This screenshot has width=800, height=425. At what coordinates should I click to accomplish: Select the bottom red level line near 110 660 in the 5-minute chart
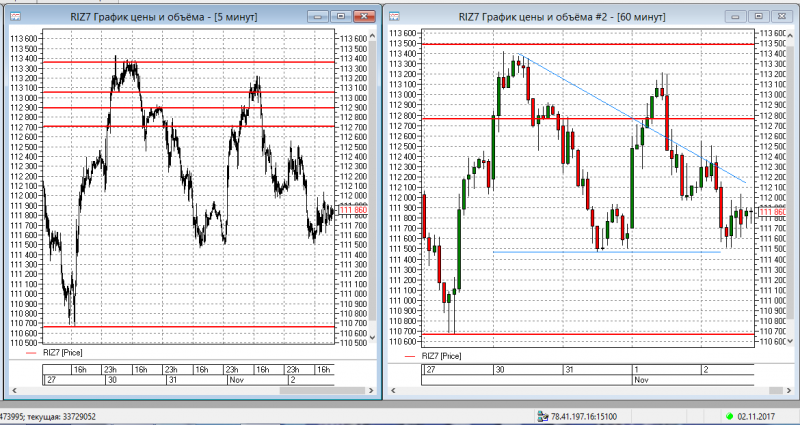(189, 327)
